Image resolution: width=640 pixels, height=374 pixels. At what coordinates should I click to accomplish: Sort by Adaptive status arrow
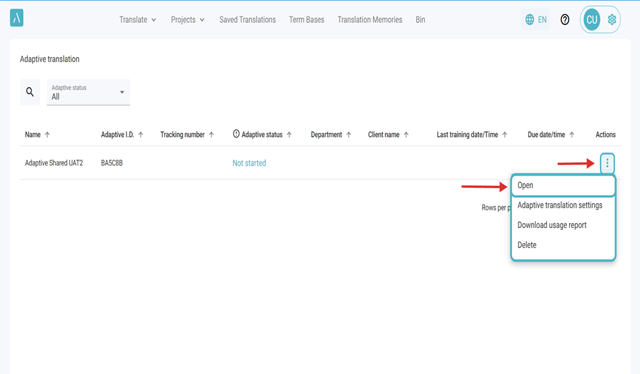[x=289, y=135]
